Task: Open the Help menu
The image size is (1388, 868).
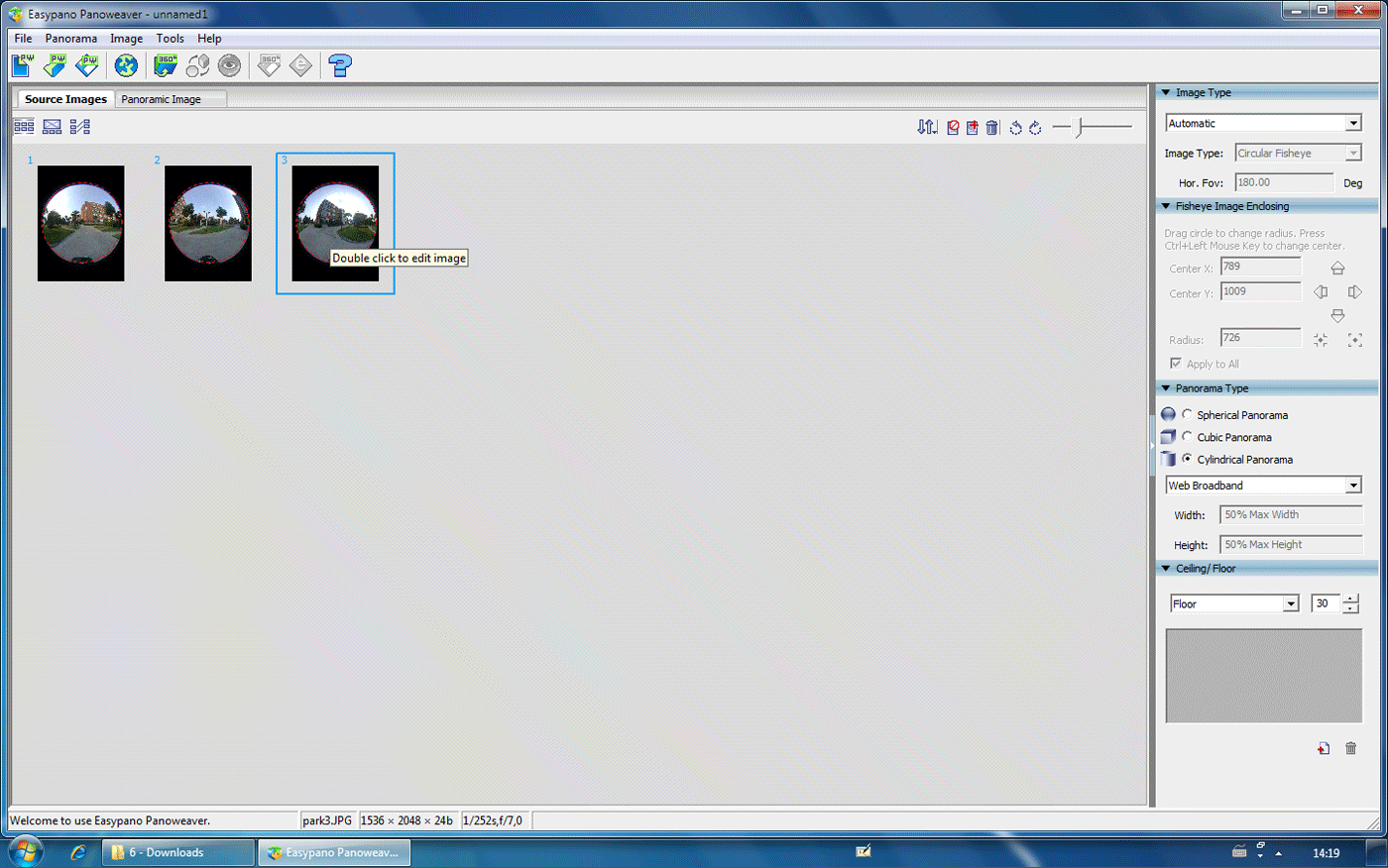Action: click(209, 39)
